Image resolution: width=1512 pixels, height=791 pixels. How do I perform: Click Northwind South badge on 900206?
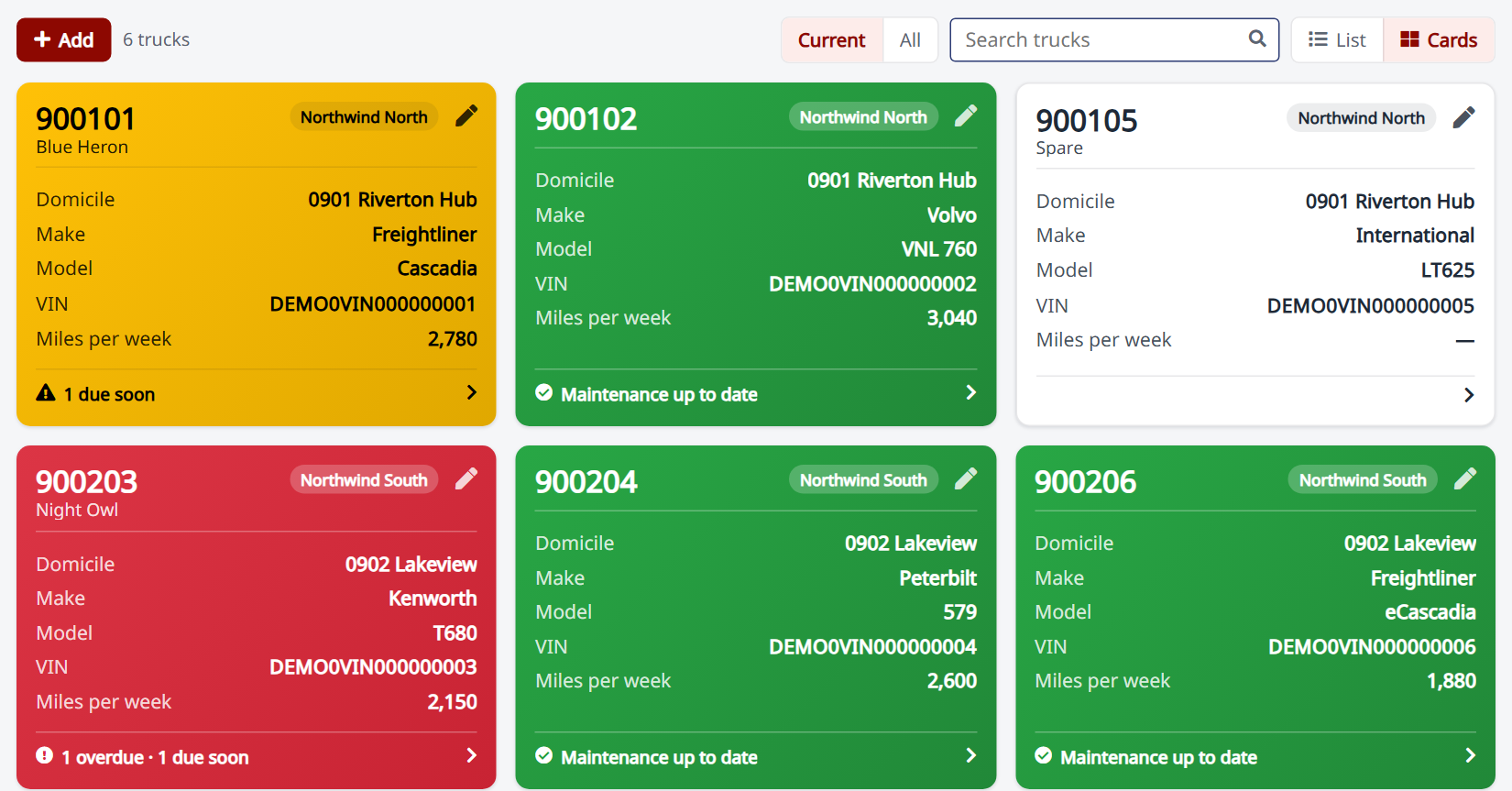(1363, 480)
